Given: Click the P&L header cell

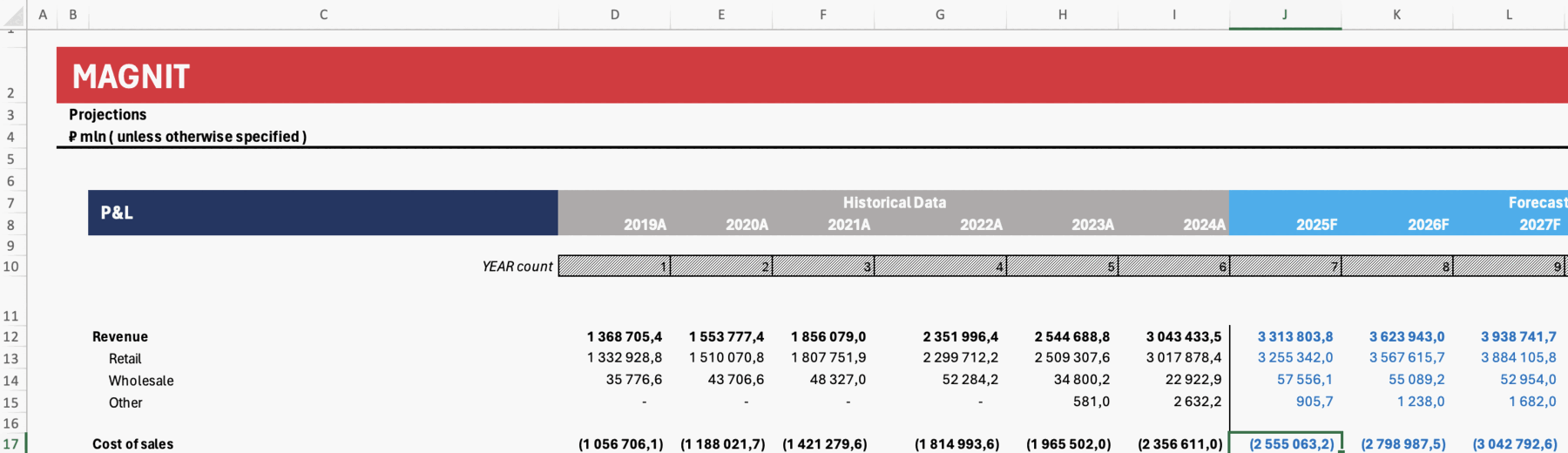Looking at the screenshot, I should point(323,213).
